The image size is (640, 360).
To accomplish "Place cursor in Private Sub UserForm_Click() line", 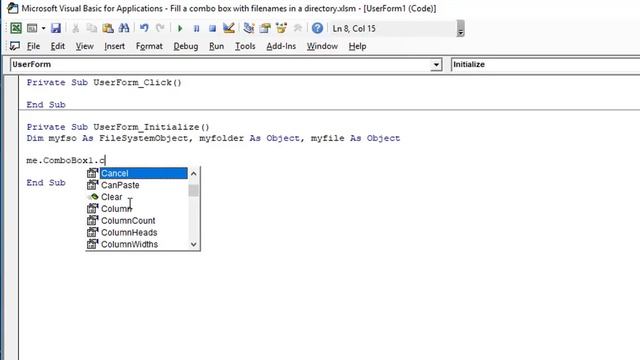I will [104, 82].
